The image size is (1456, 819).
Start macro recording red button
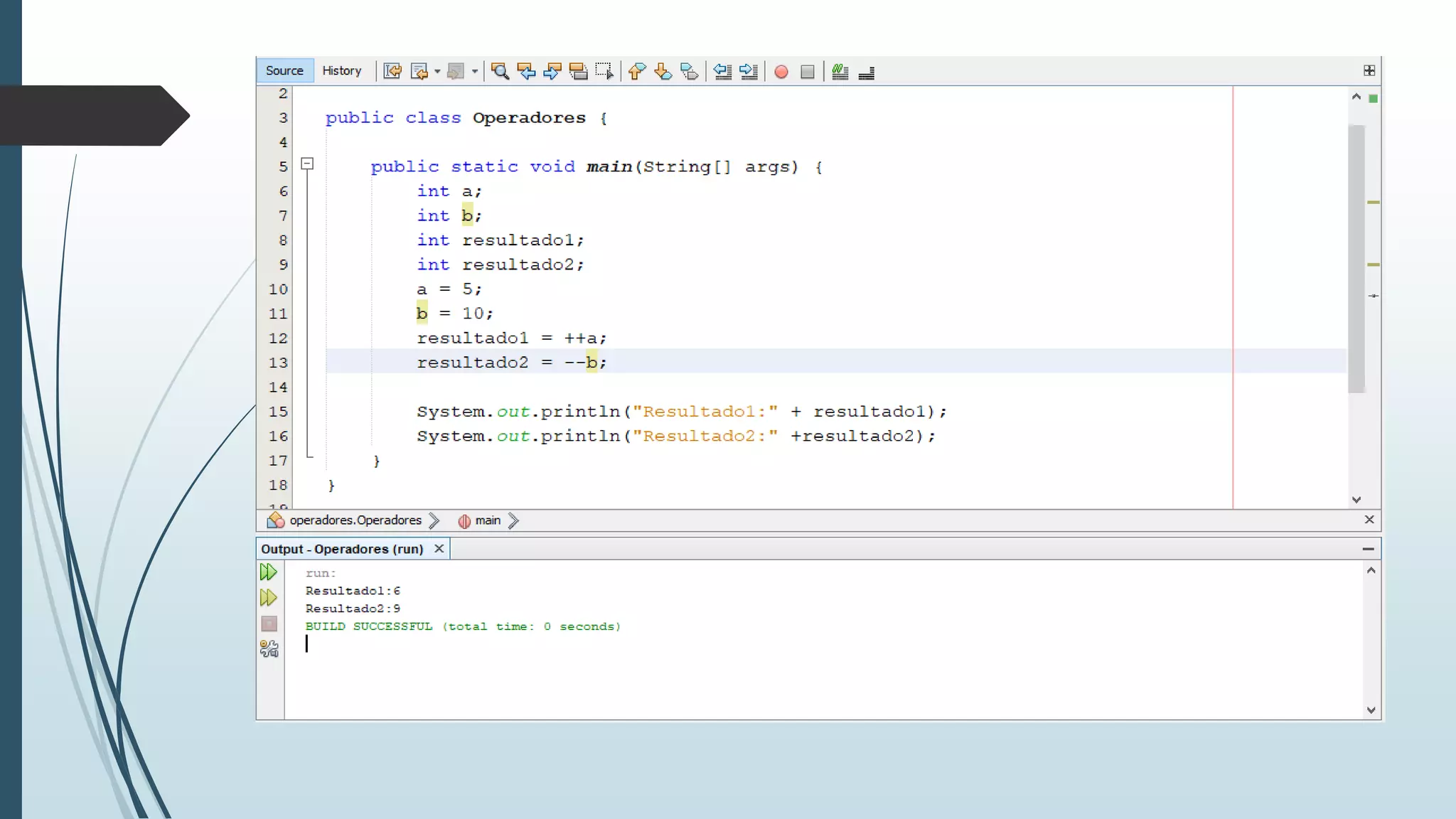[x=781, y=72]
